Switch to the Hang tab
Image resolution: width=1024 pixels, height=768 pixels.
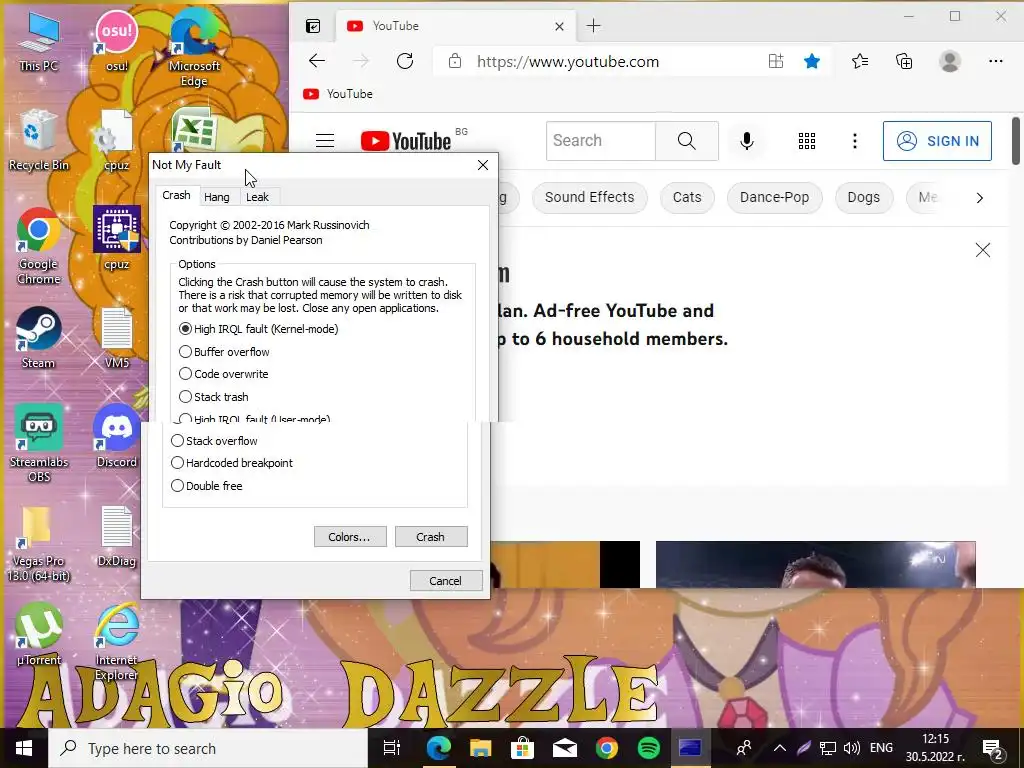216,197
